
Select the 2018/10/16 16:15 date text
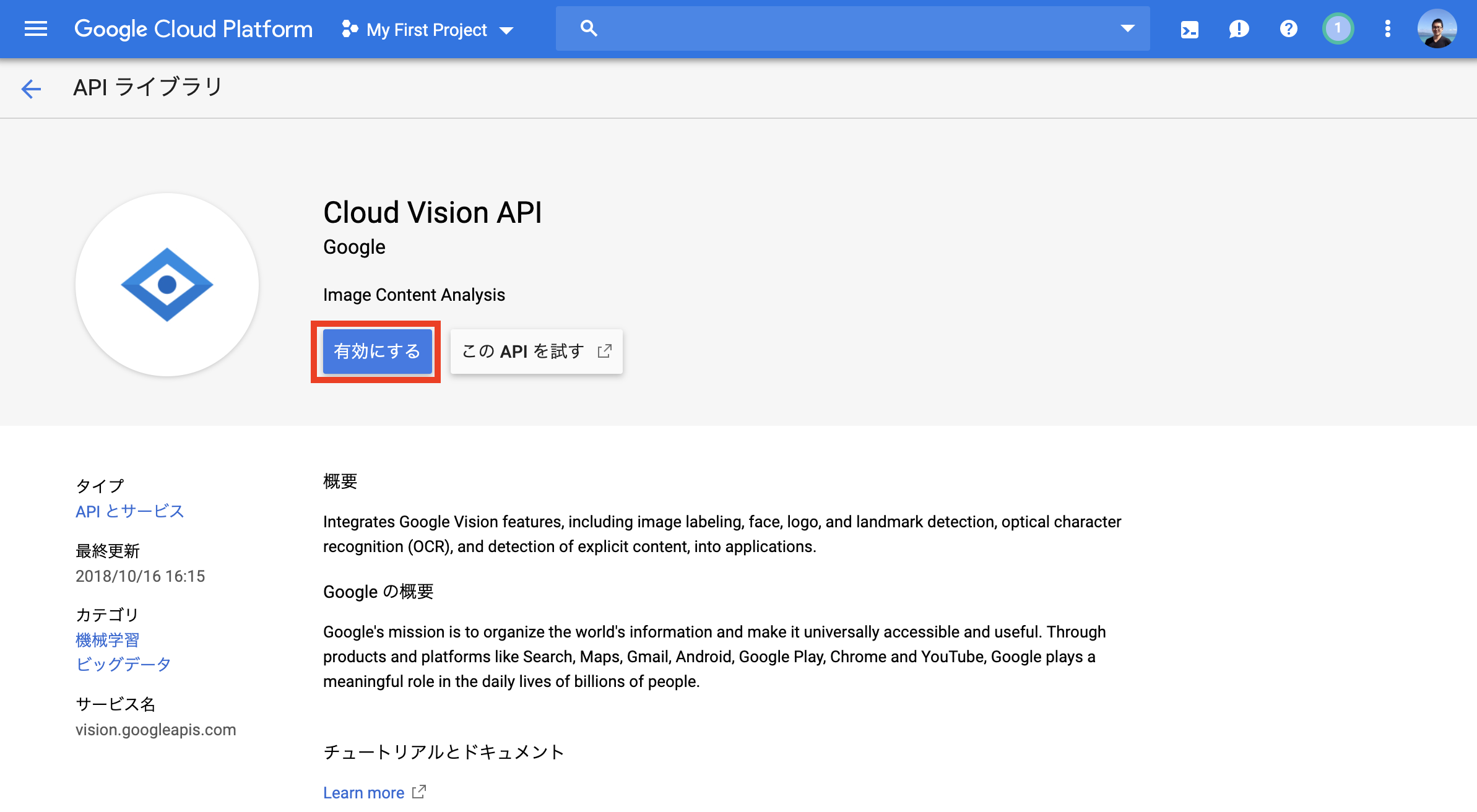[140, 576]
